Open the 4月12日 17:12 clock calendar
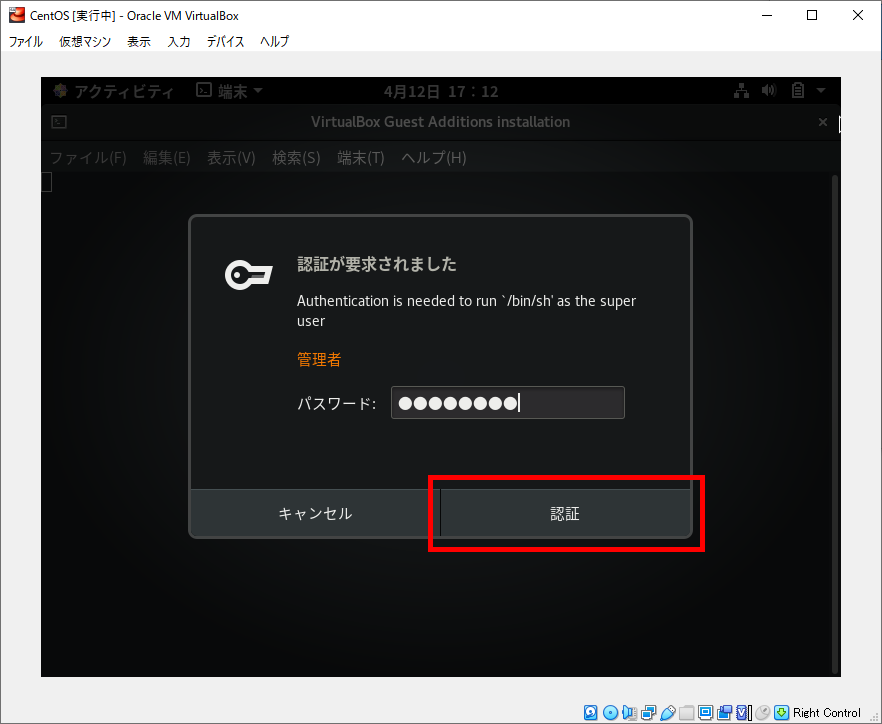Viewport: 882px width, 724px height. point(441,91)
